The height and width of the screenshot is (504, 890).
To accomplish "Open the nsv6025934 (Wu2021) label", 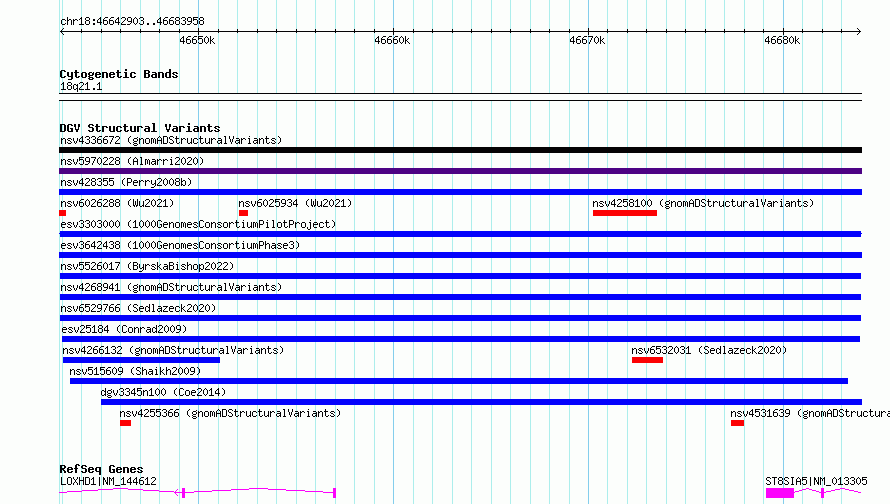I will pyautogui.click(x=295, y=203).
